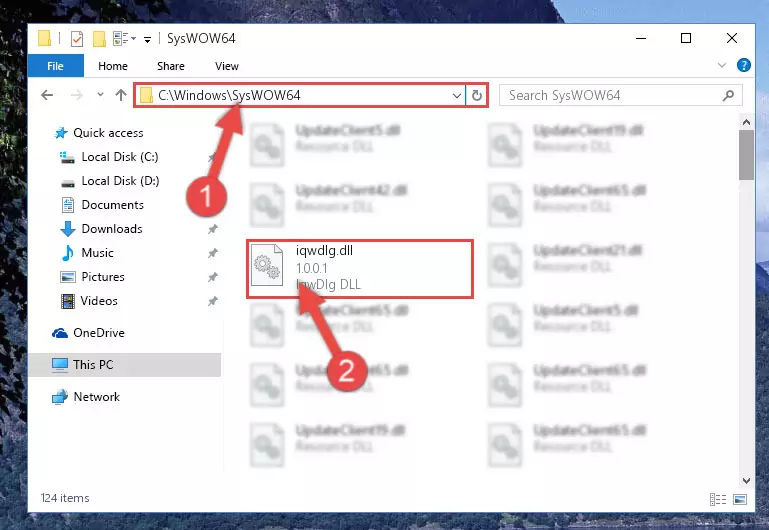The width and height of the screenshot is (769, 530).
Task: Close the SysWOW64 Explorer window
Action: tap(732, 38)
